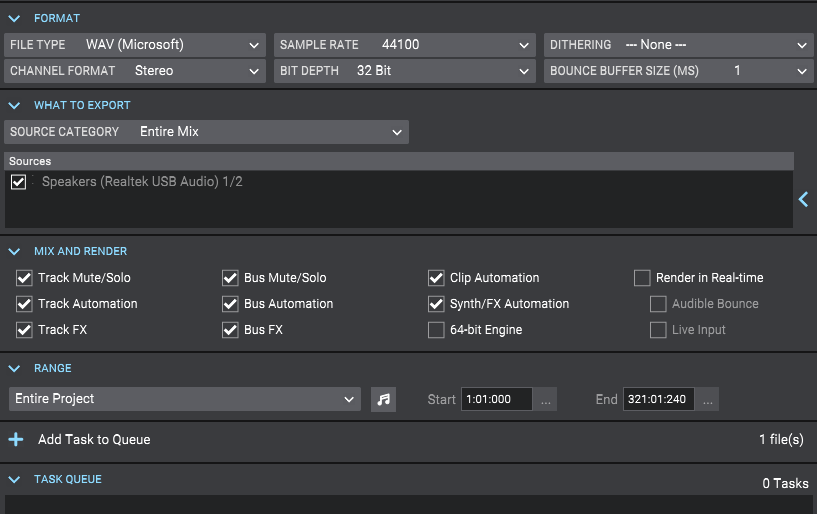Collapse the Format section chevron
The width and height of the screenshot is (817, 514).
click(14, 18)
